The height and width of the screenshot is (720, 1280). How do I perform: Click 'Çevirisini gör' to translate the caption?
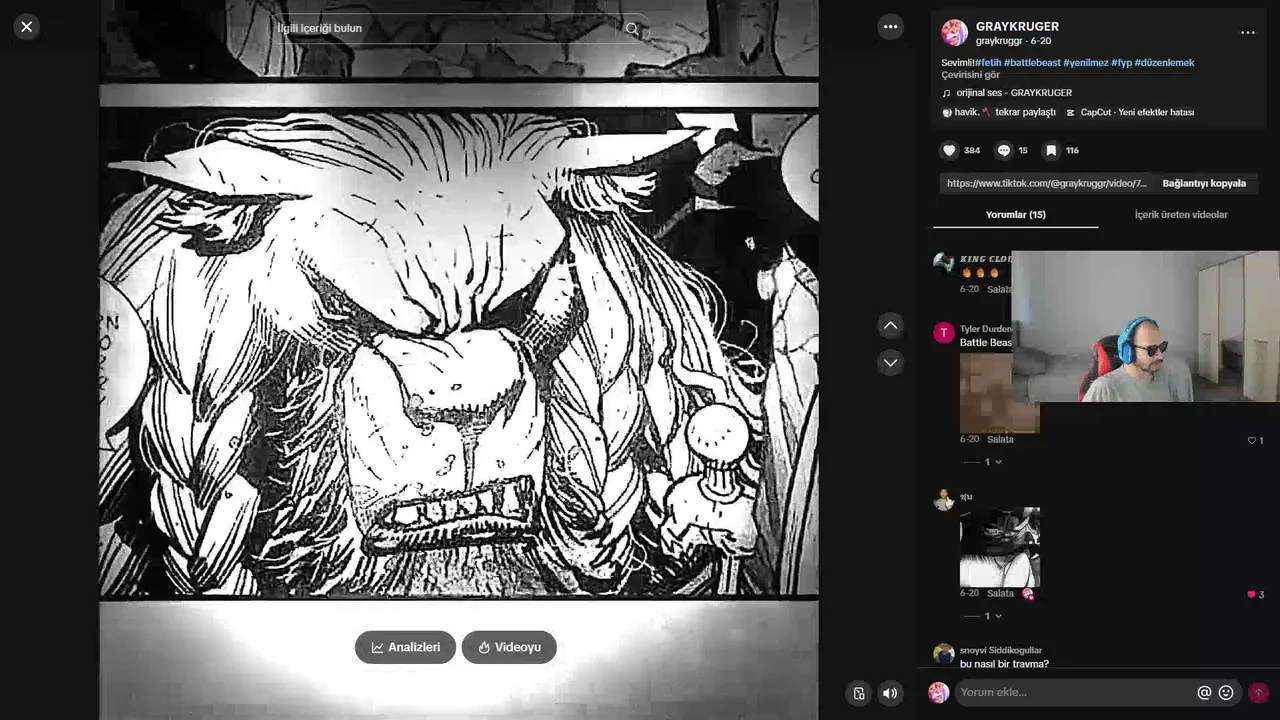click(x=970, y=75)
